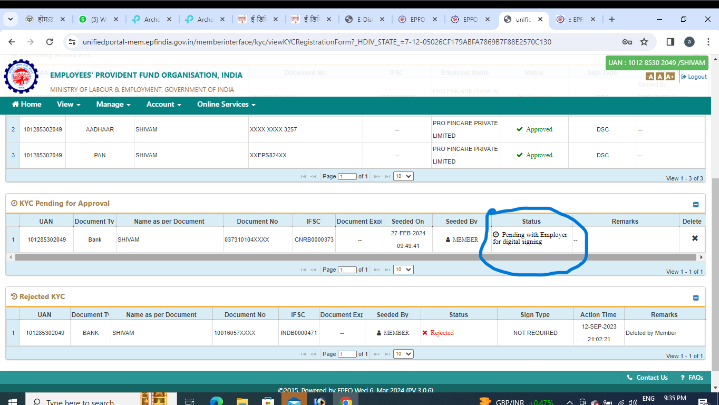Click CNRB0000373 IFSC cell

click(314, 239)
